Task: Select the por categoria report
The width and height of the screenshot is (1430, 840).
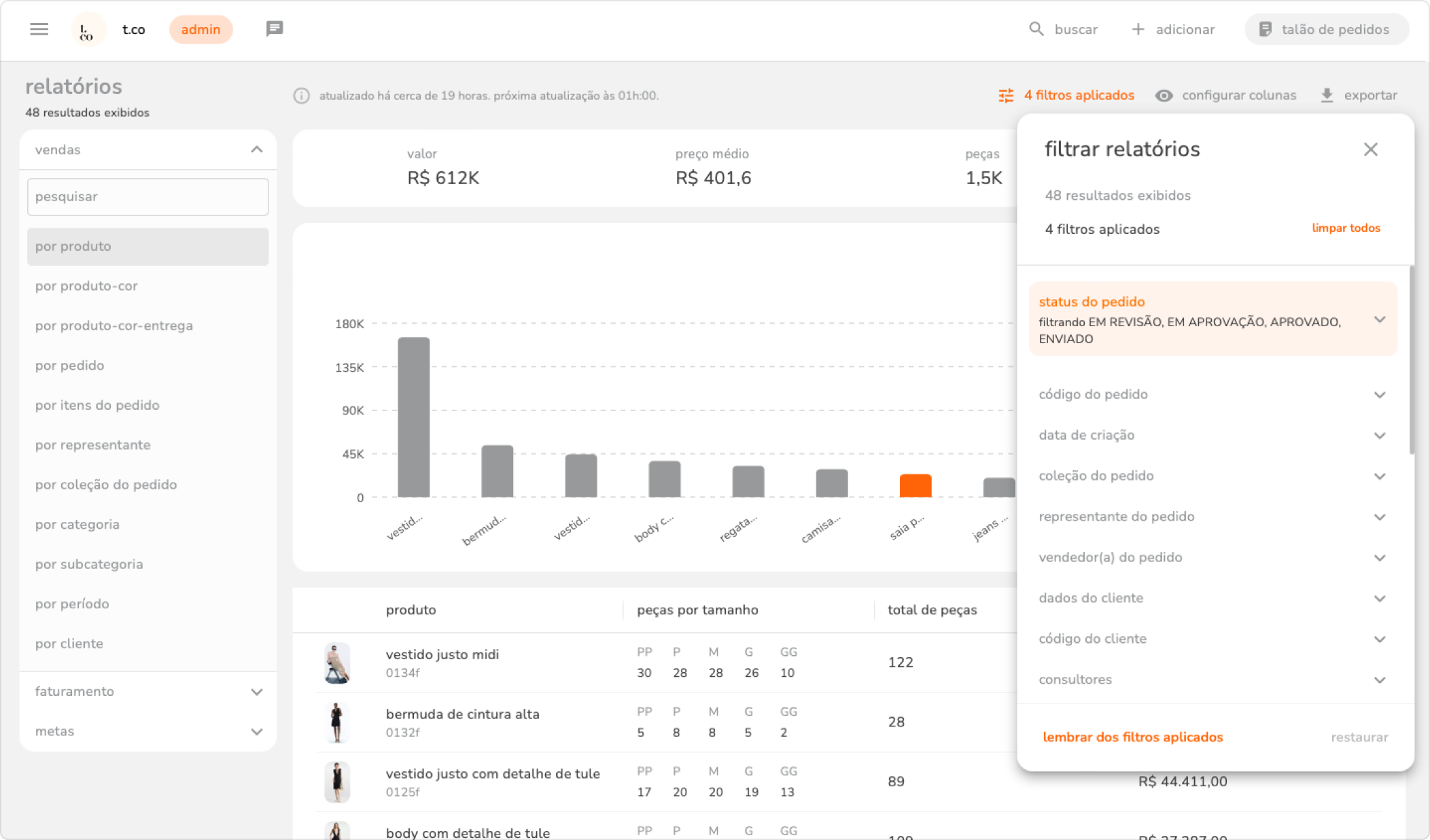Action: (77, 525)
